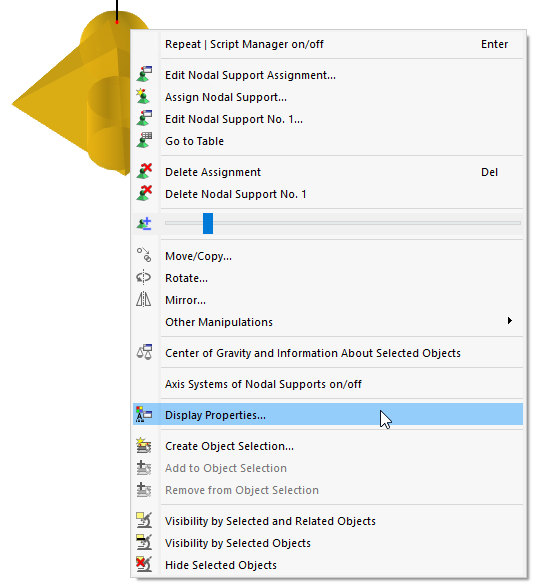Viewport: 540px width, 588px height.
Task: Choose Assign Nodal Support...
Action: (x=328, y=97)
